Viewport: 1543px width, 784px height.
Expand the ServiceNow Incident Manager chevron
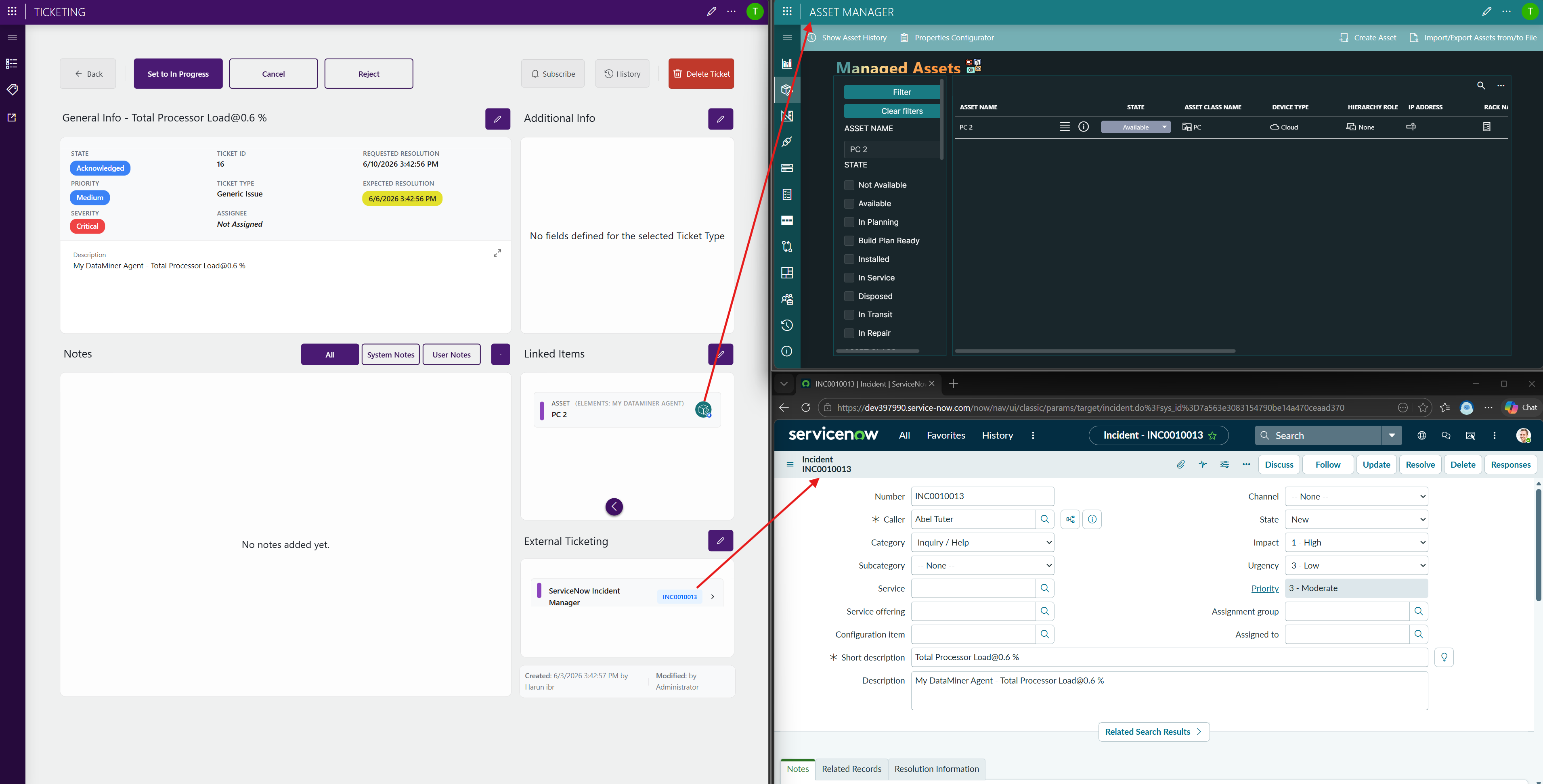(x=712, y=597)
